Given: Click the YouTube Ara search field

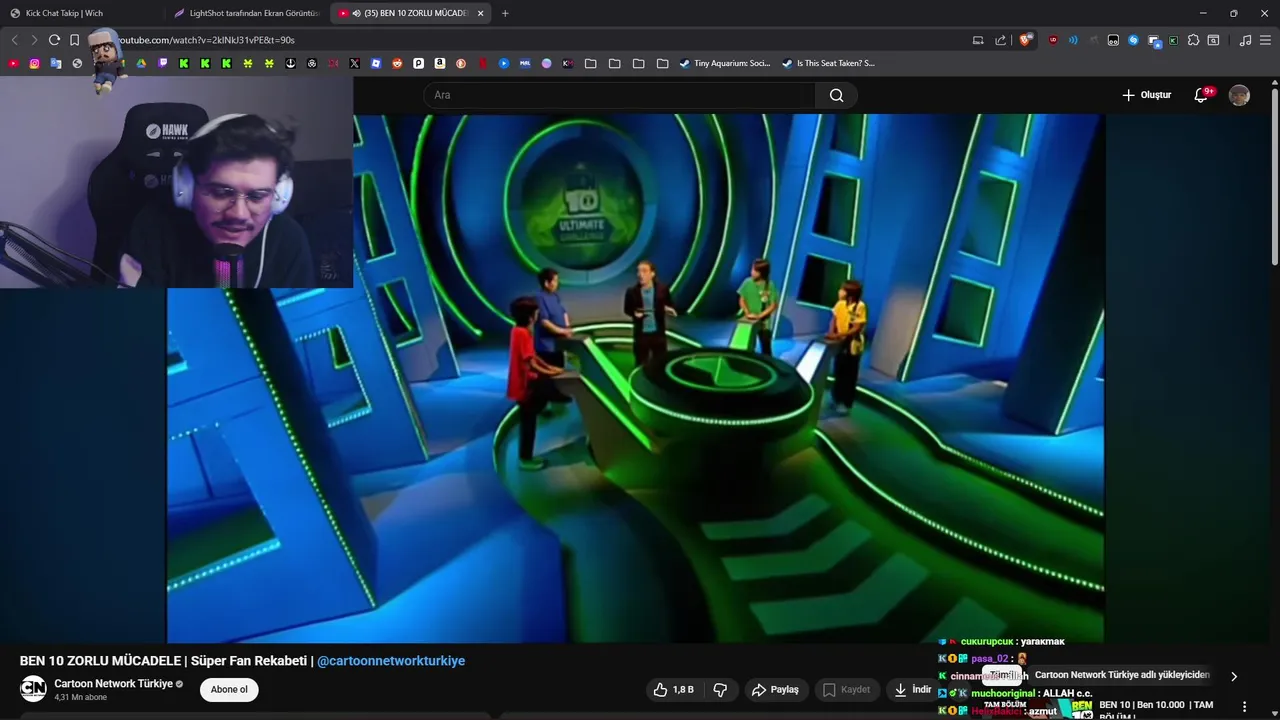Looking at the screenshot, I should (620, 95).
